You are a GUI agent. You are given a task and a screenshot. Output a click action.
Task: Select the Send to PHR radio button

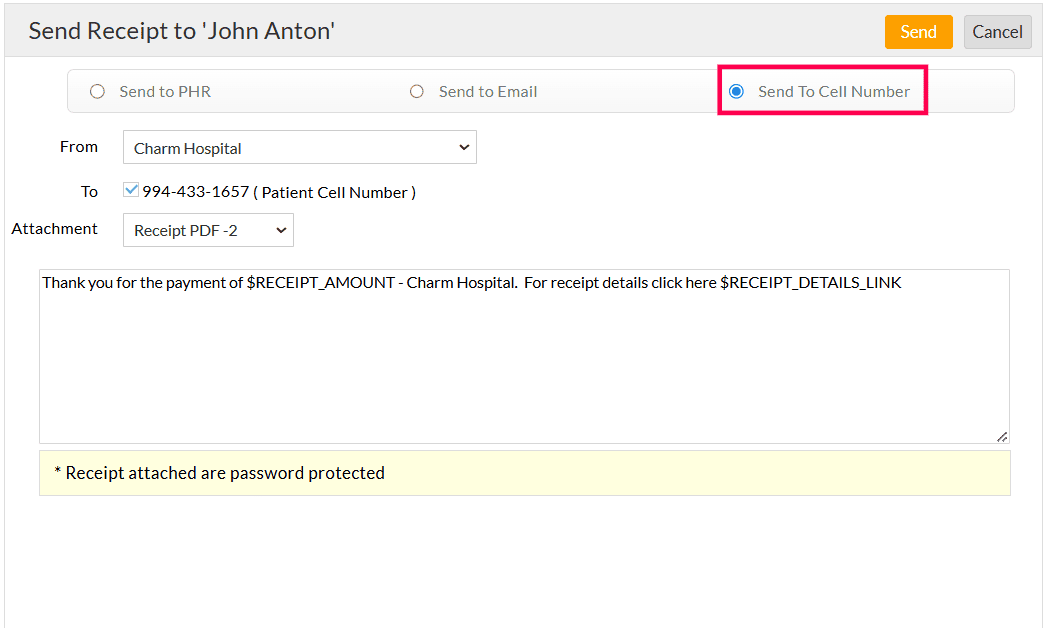(x=97, y=92)
